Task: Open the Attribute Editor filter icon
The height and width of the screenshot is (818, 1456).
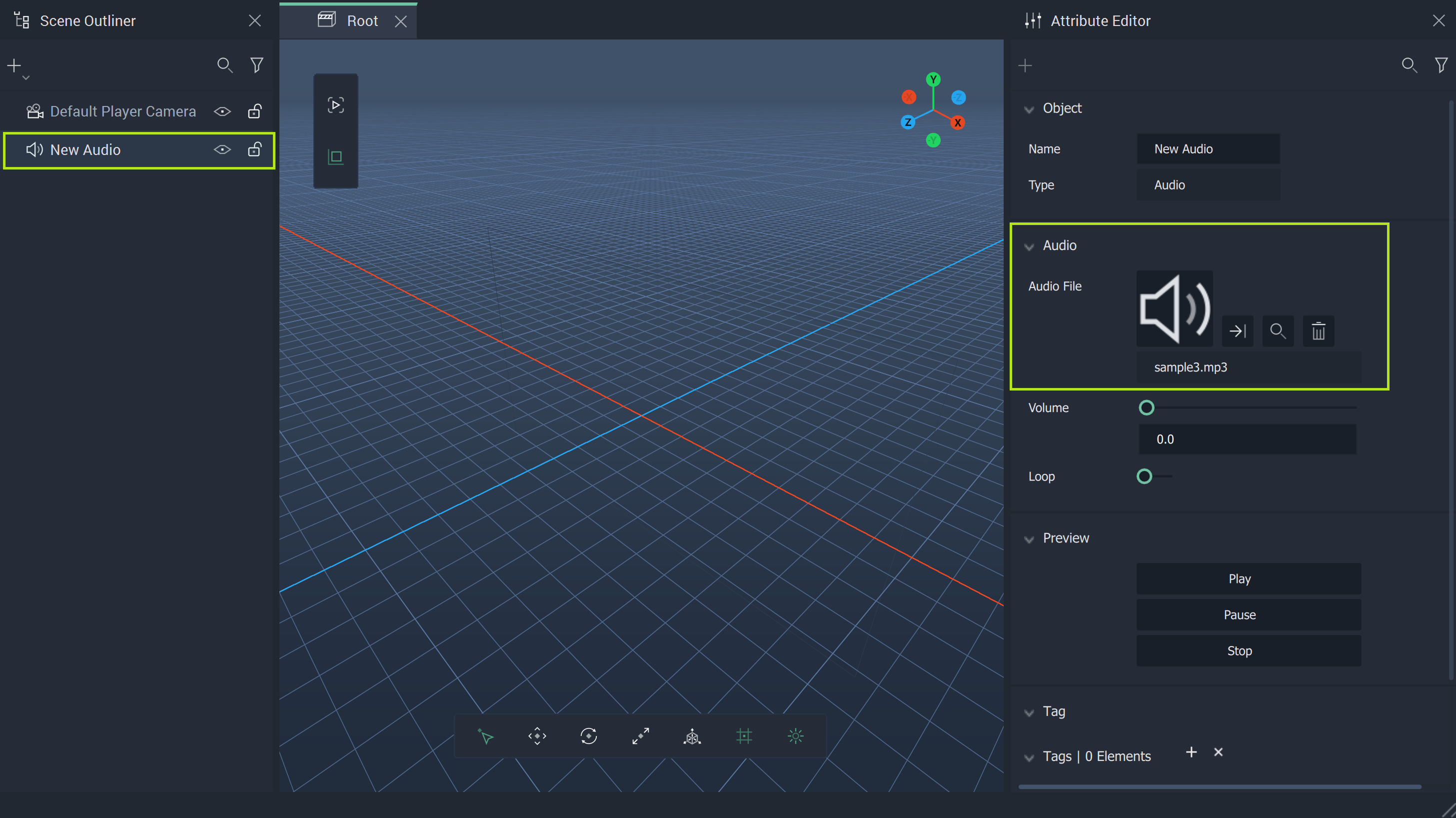Action: point(1441,65)
